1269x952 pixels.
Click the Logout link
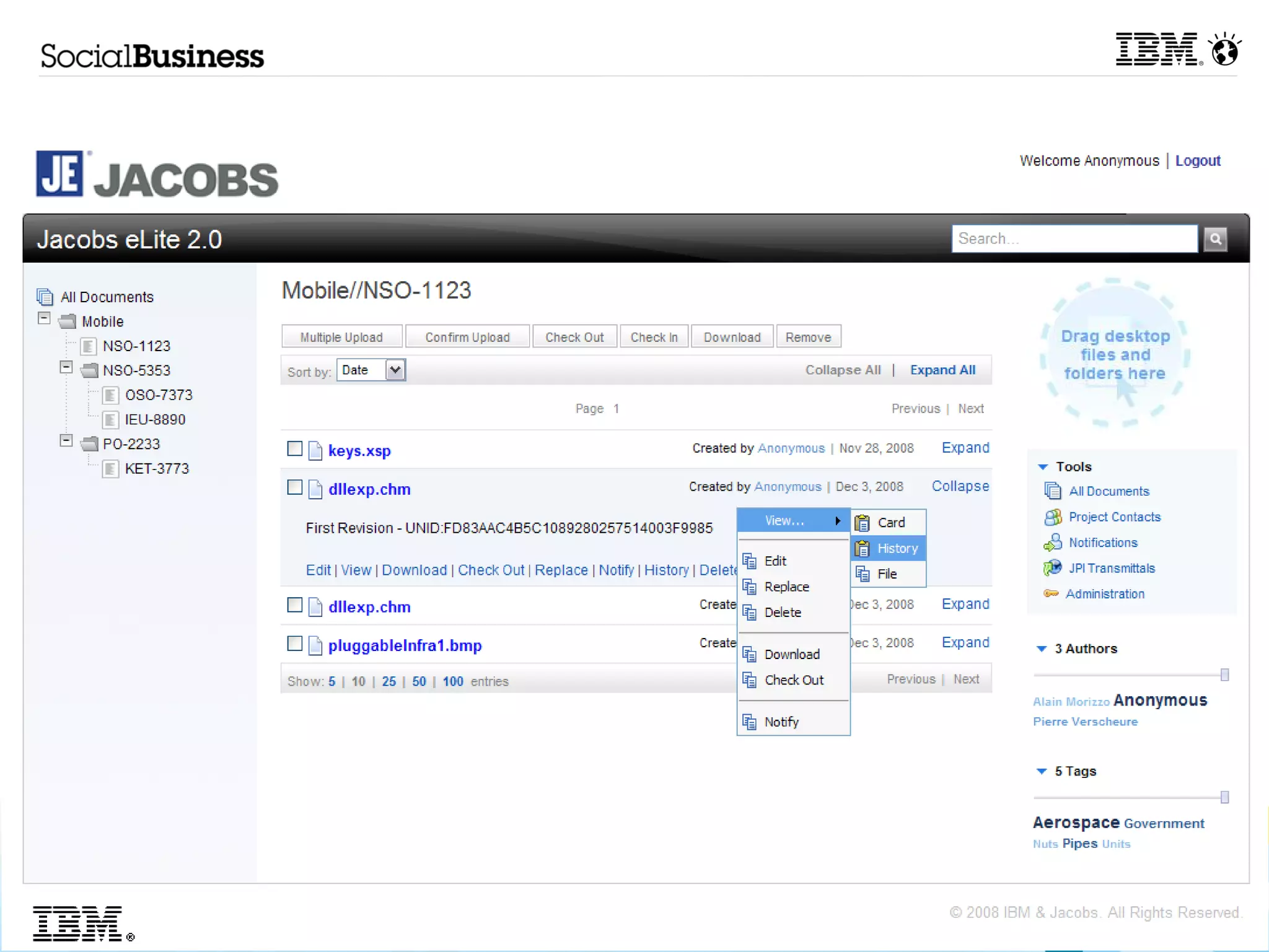(x=1197, y=160)
